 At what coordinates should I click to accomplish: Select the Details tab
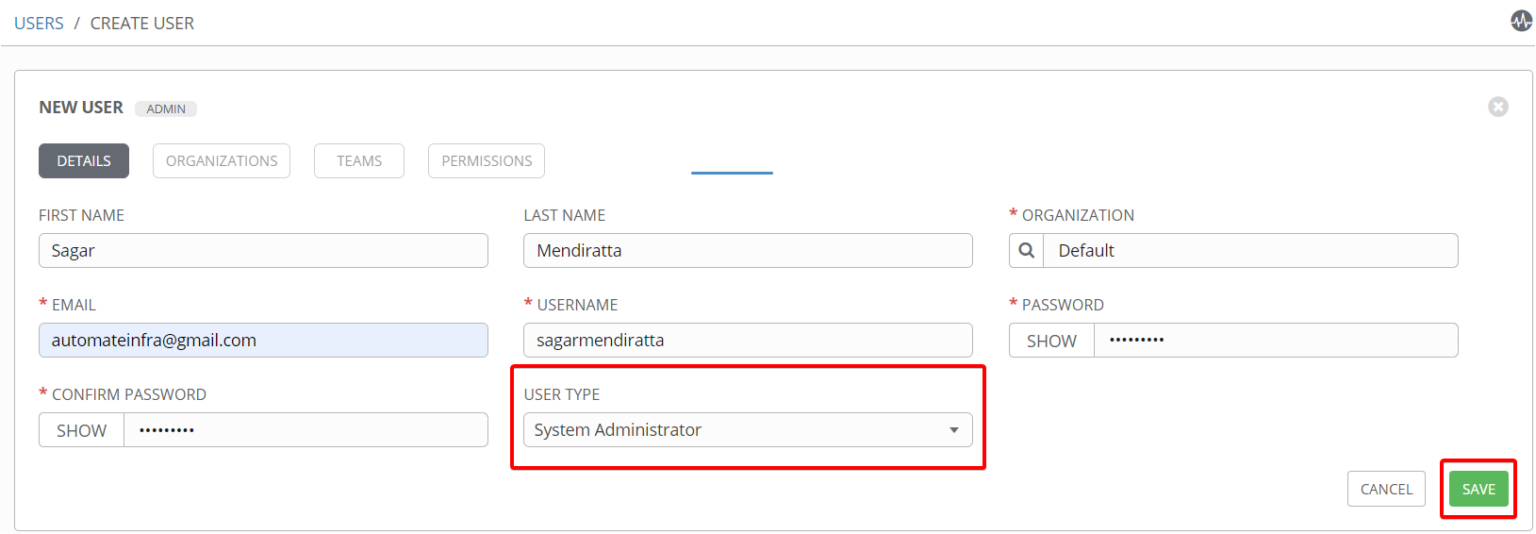(x=84, y=161)
